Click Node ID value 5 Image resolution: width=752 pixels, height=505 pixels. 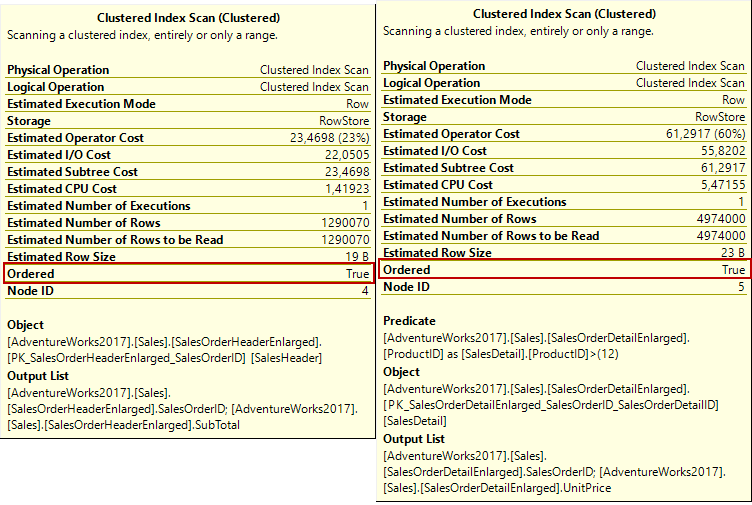[741, 287]
